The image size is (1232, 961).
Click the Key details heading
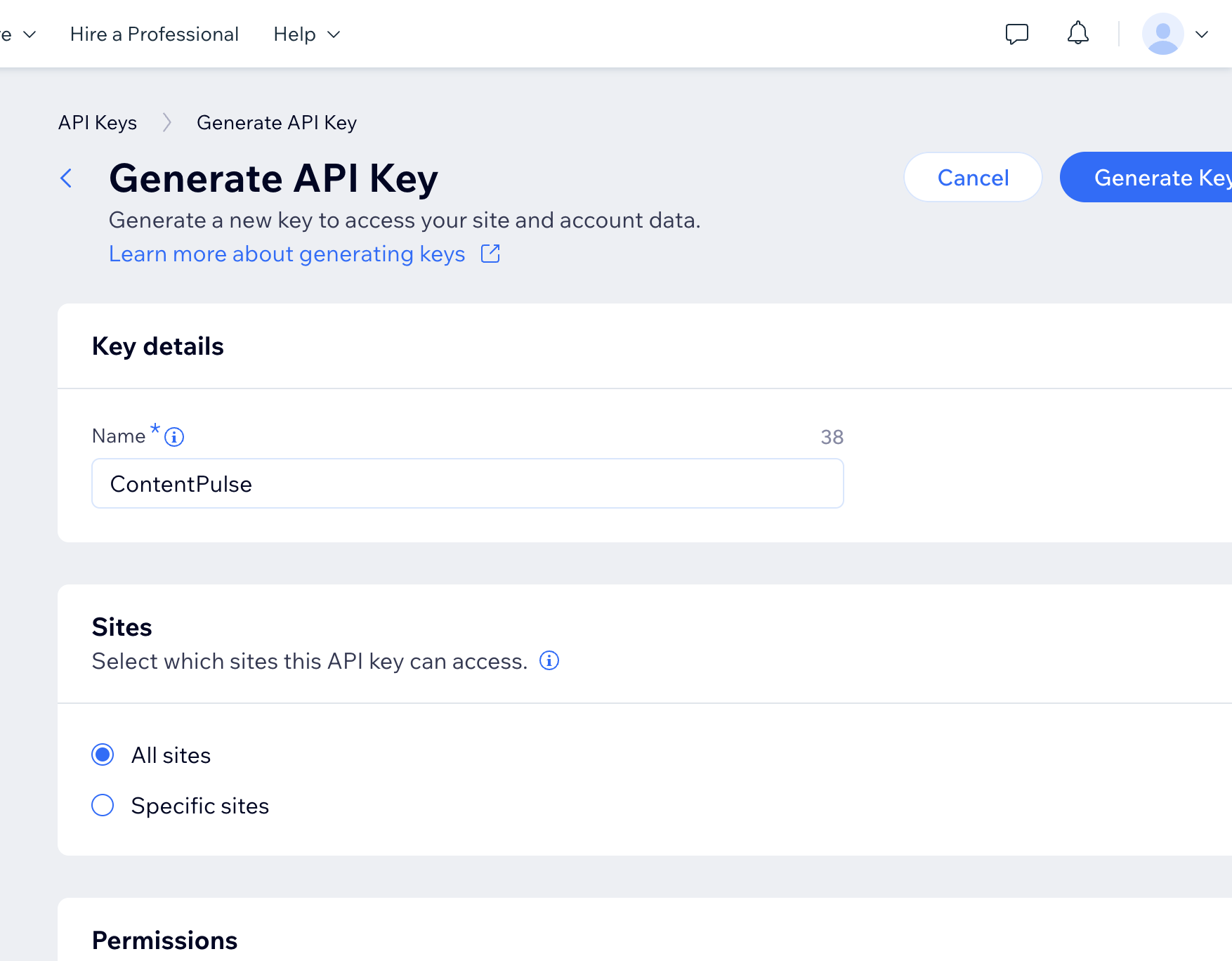(x=158, y=346)
